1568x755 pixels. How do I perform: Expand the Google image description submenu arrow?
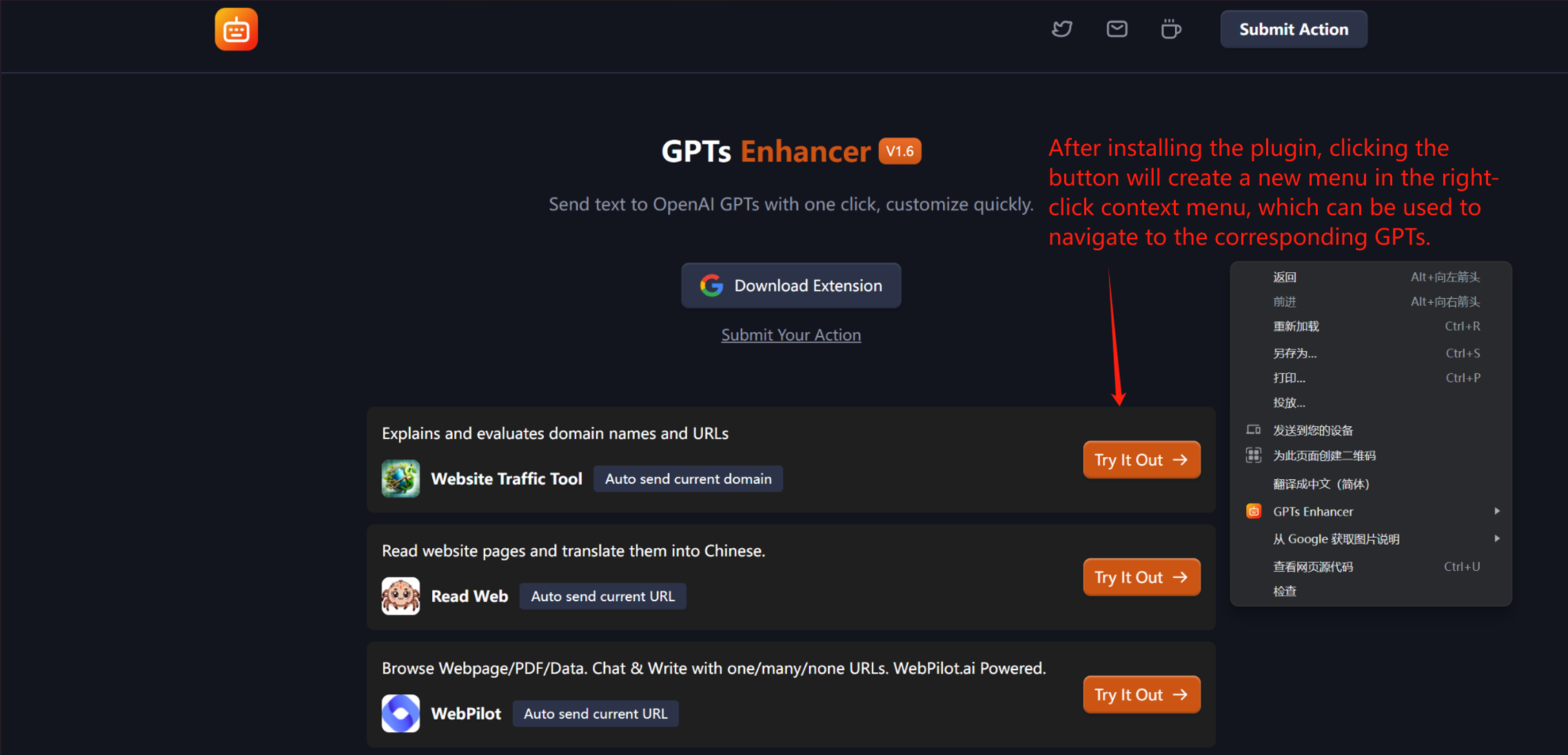point(1496,538)
